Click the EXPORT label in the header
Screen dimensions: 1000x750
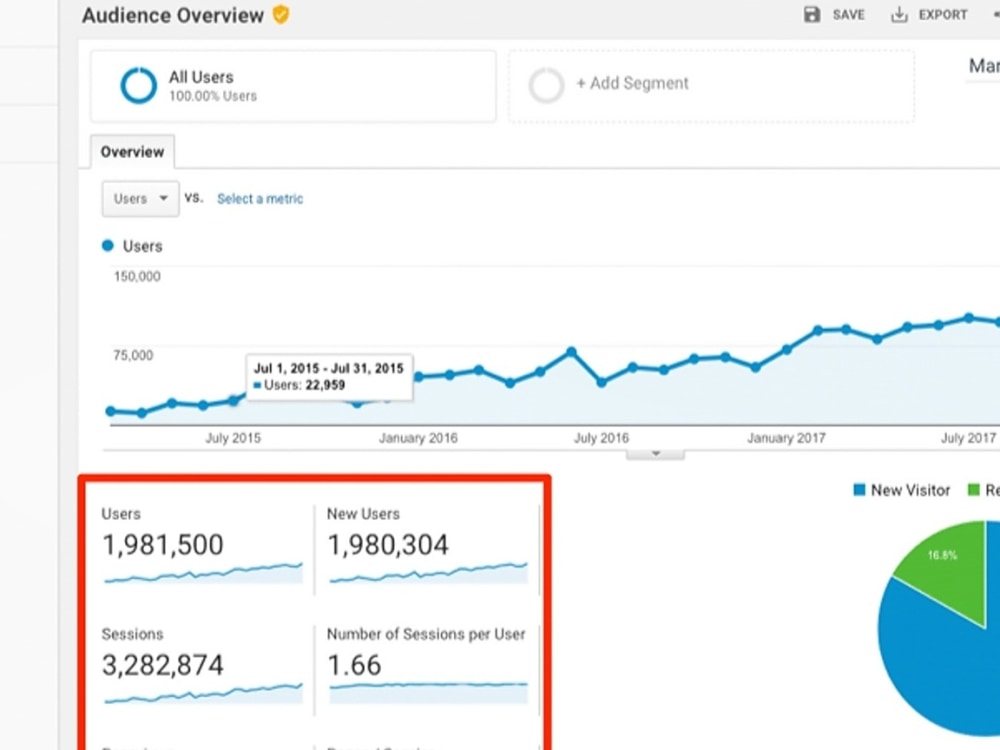[943, 15]
